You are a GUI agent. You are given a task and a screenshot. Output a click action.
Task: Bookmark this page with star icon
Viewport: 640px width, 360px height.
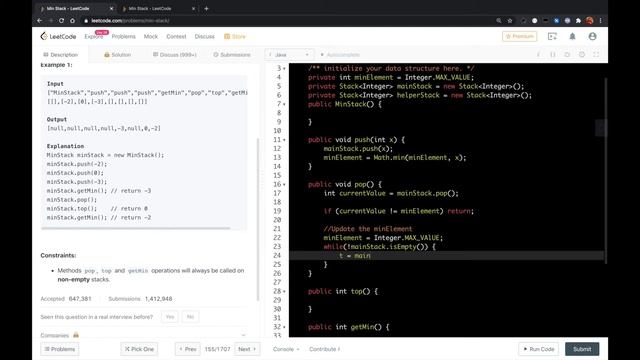[510, 20]
